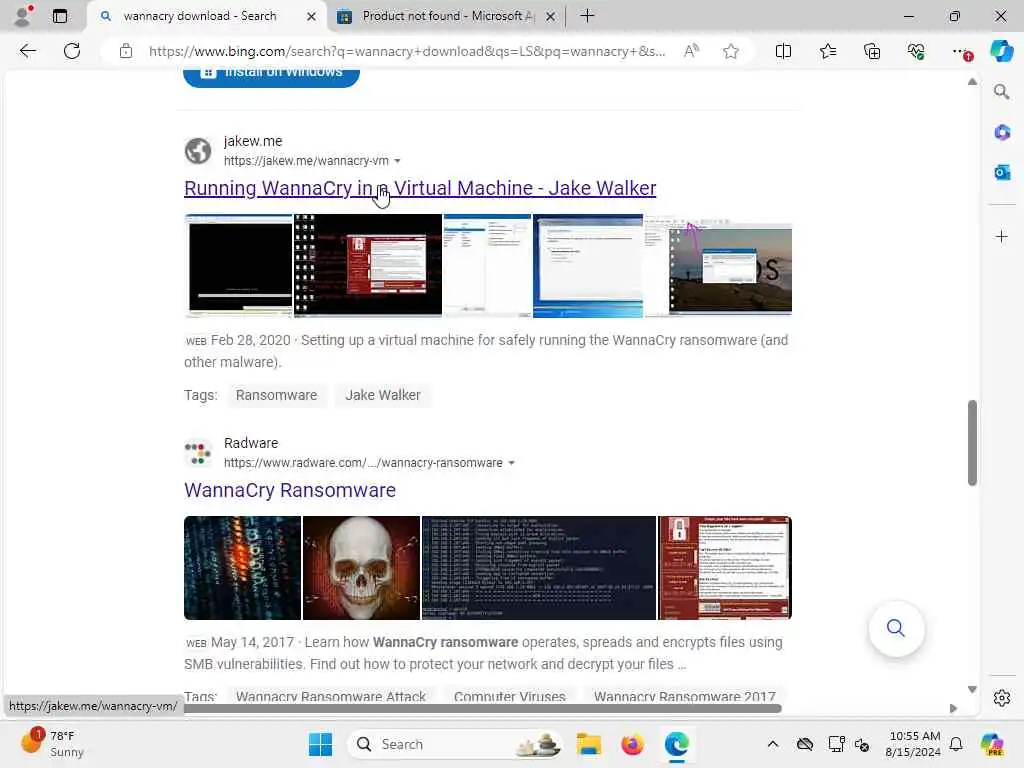Select the Ransomware tag

click(276, 395)
